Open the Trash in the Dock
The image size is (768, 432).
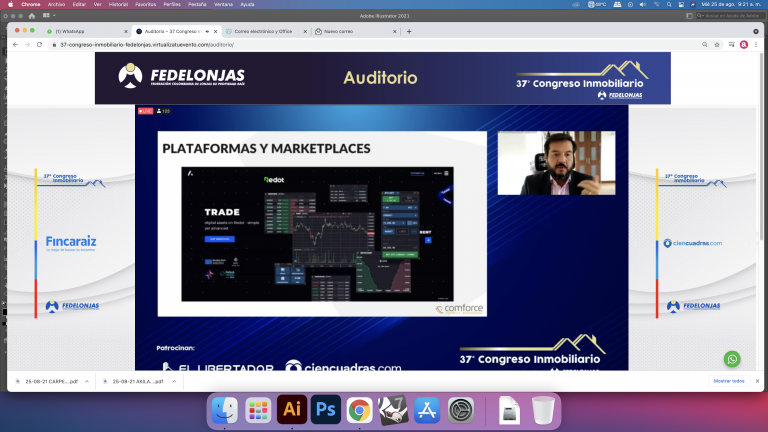tap(543, 409)
